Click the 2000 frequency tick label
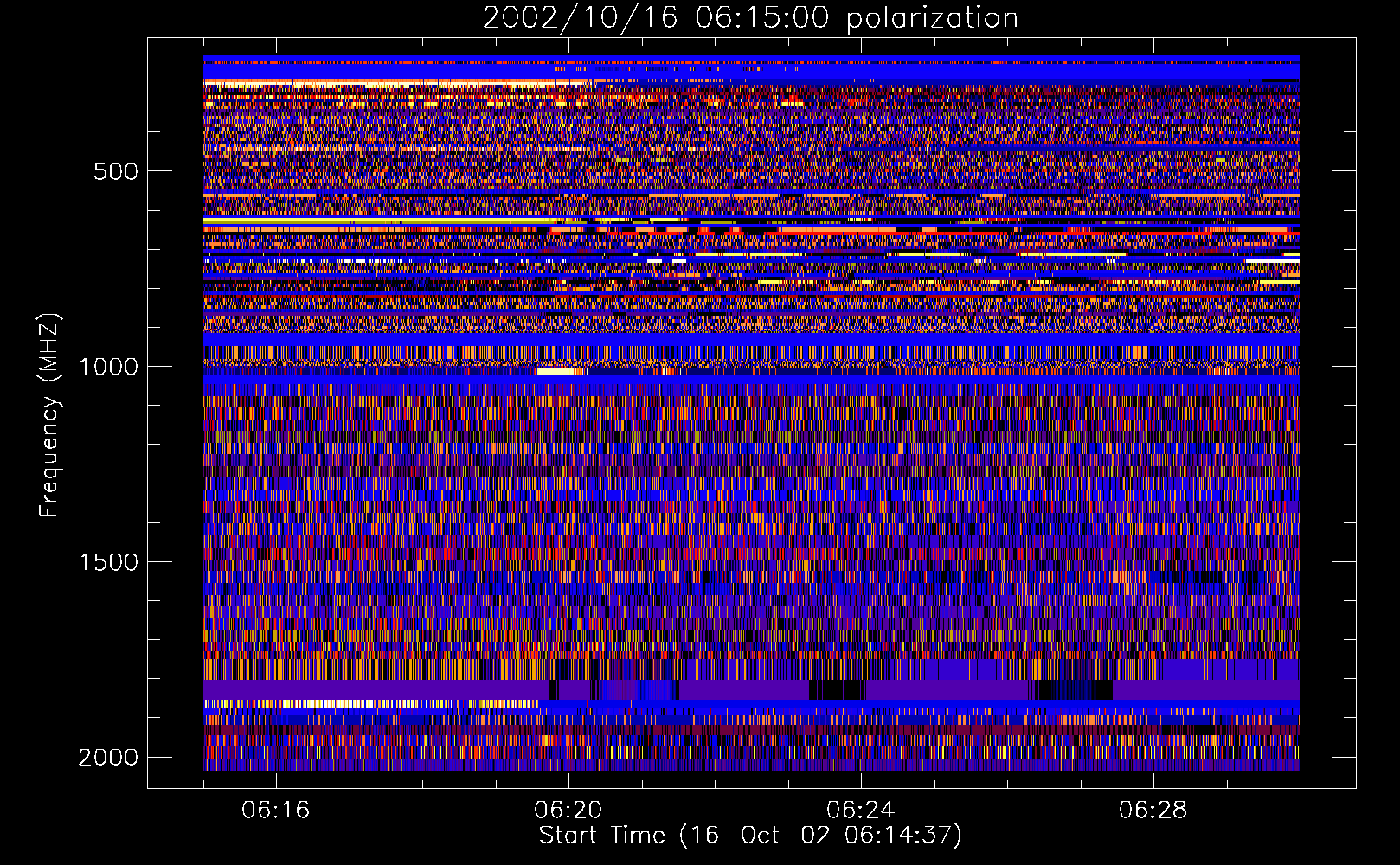This screenshot has height=865, width=1400. pos(108,758)
